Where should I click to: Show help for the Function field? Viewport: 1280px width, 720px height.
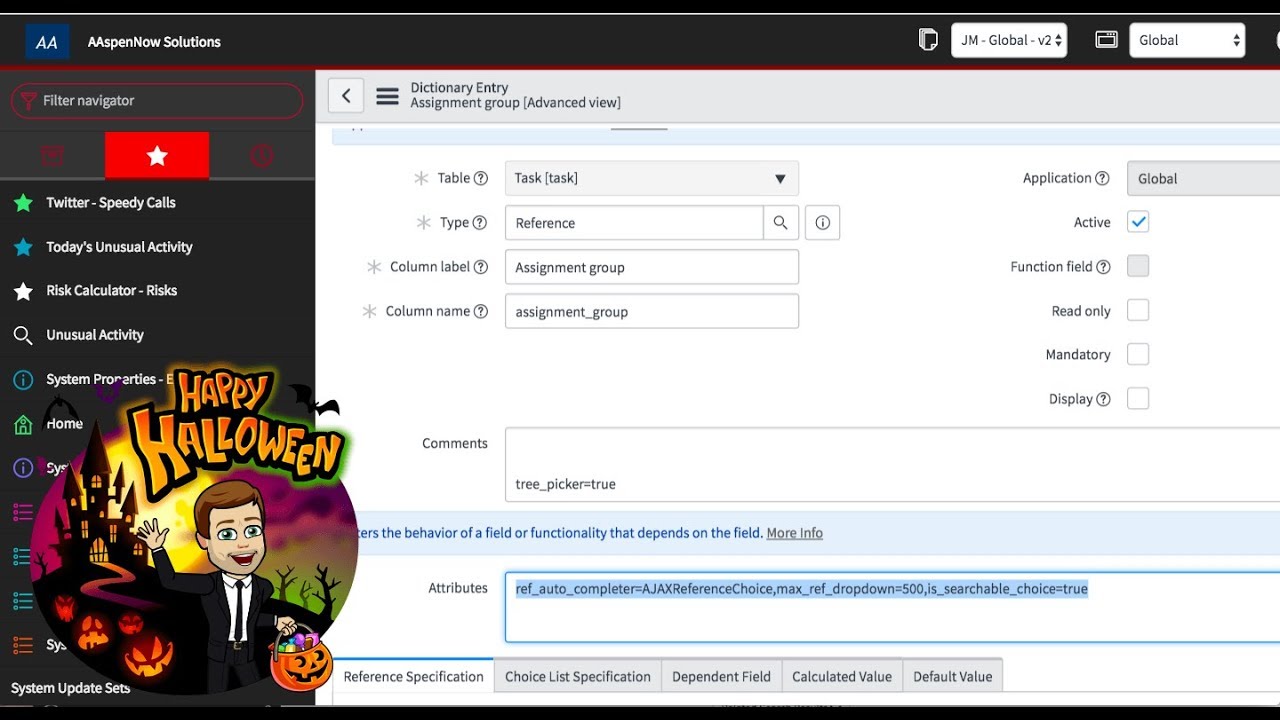point(1103,267)
